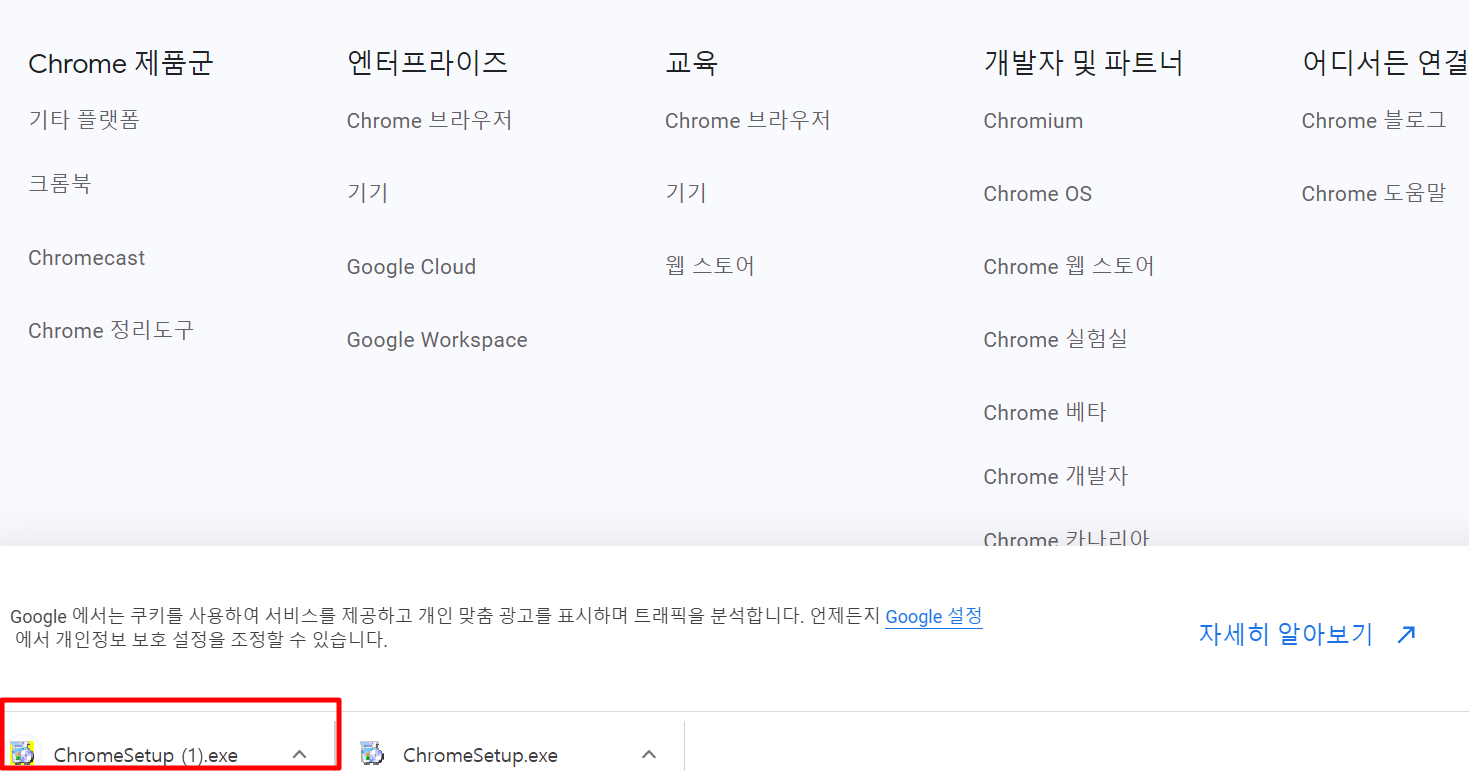The width and height of the screenshot is (1469, 771).
Task: Follow the Google 설정 link
Action: (934, 616)
